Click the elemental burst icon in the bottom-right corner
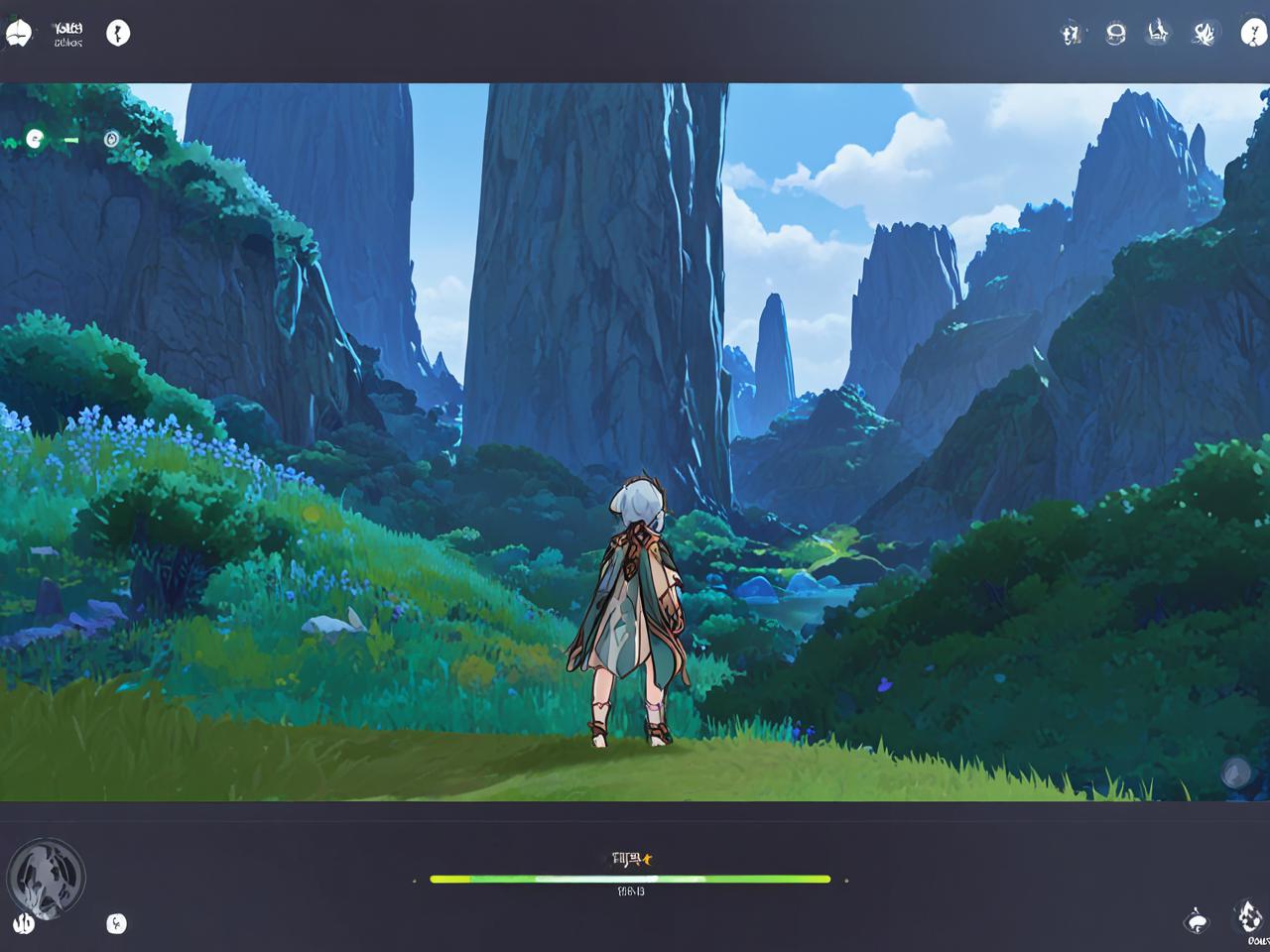 (1248, 917)
